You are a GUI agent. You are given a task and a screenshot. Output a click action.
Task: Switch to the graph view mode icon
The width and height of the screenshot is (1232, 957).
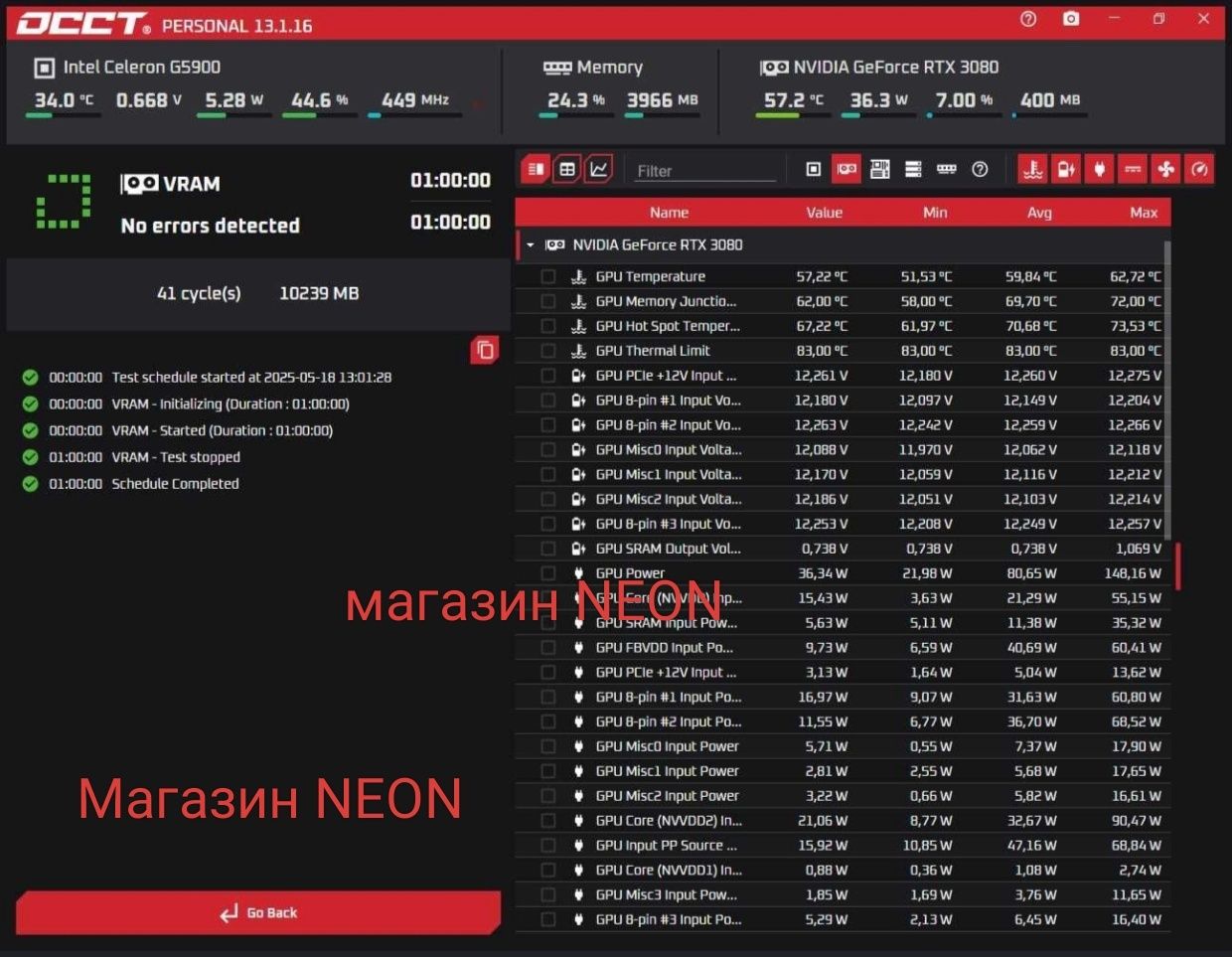click(x=599, y=169)
